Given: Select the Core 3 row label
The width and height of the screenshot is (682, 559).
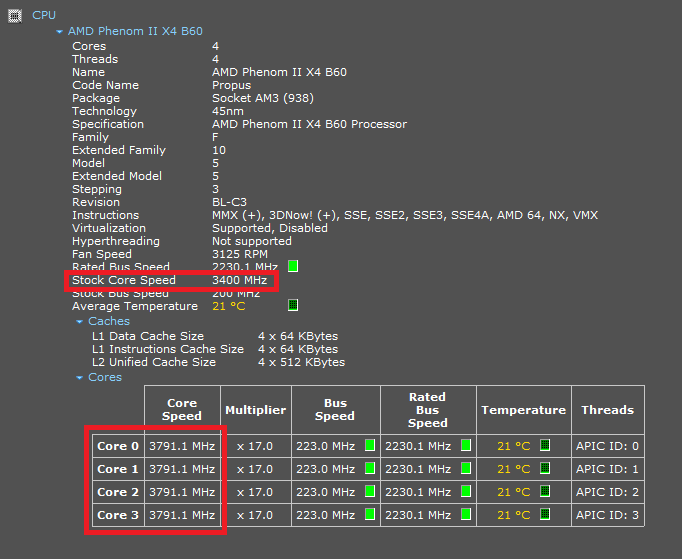Looking at the screenshot, I should coord(118,515).
